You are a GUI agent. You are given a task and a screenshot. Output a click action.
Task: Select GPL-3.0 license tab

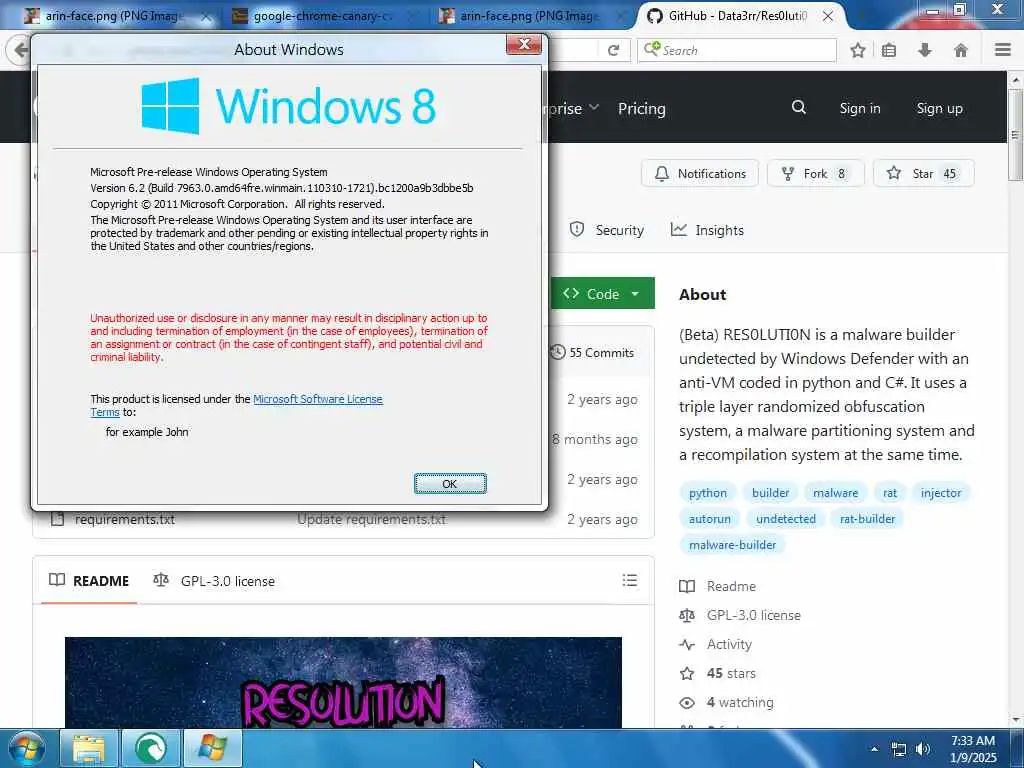214,581
